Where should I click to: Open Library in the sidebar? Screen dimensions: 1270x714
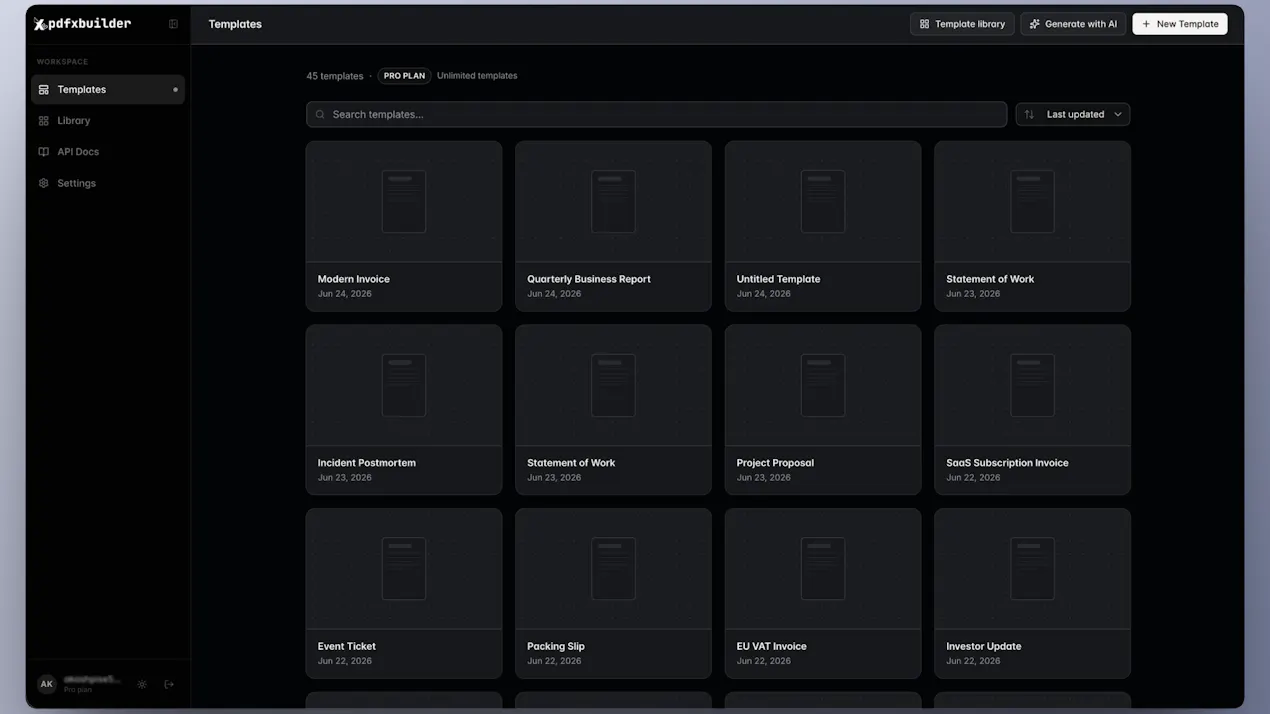click(x=108, y=120)
